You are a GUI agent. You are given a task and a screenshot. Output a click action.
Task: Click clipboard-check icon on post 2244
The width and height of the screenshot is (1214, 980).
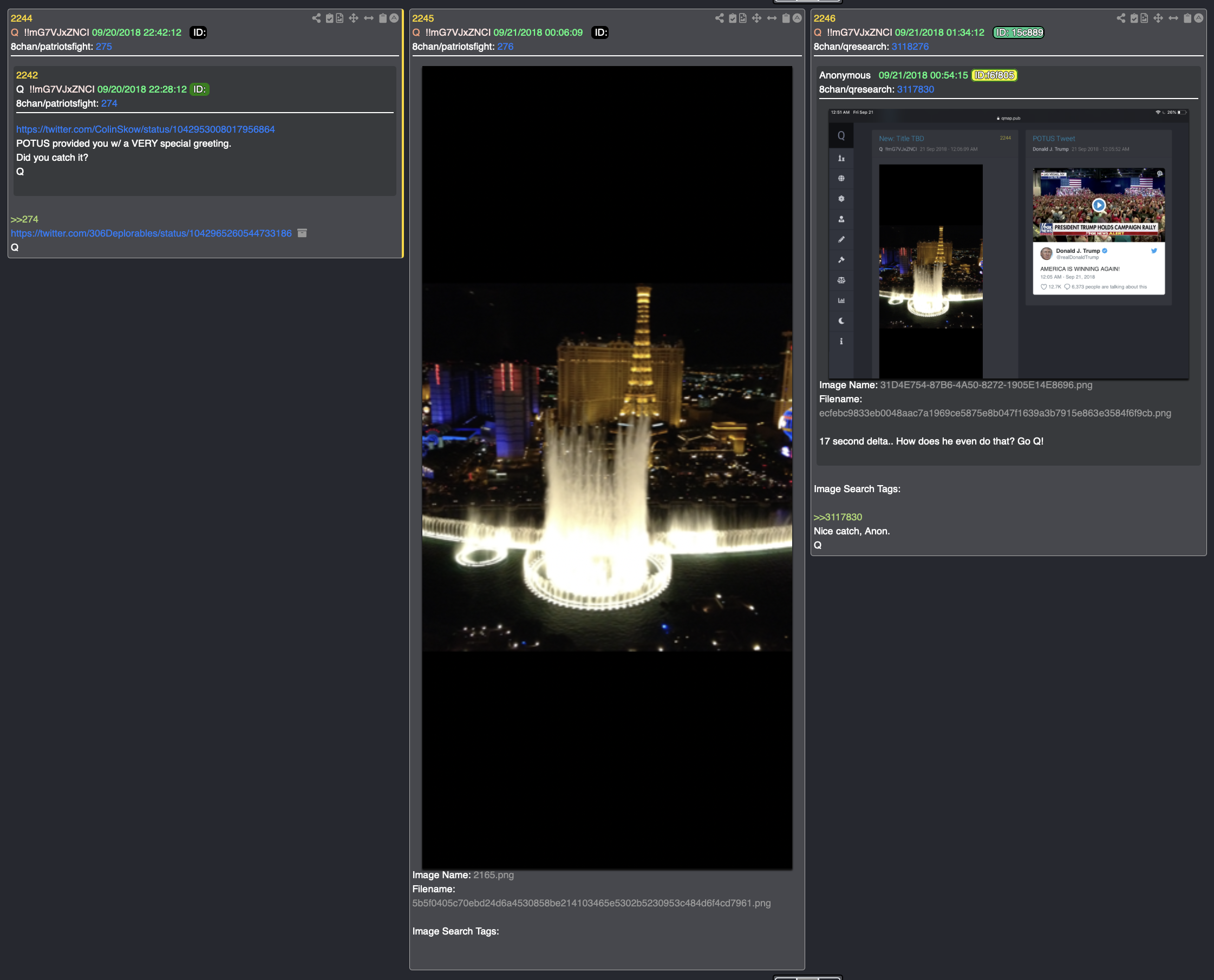329,18
